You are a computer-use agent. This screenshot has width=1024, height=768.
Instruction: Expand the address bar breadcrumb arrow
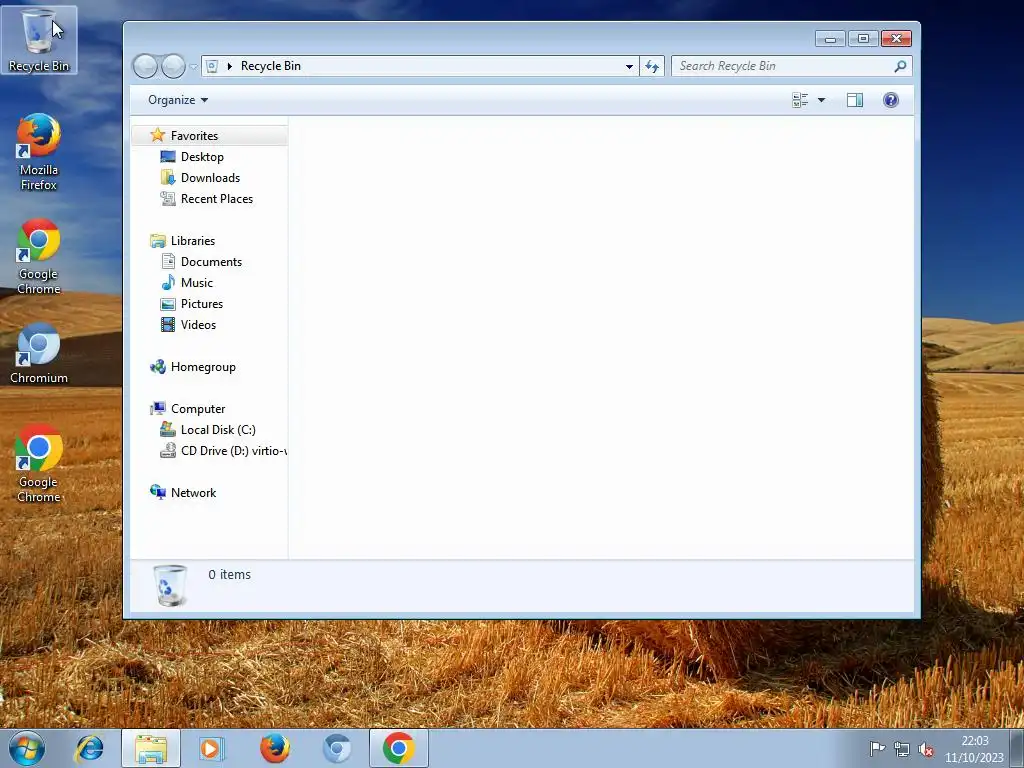[229, 66]
